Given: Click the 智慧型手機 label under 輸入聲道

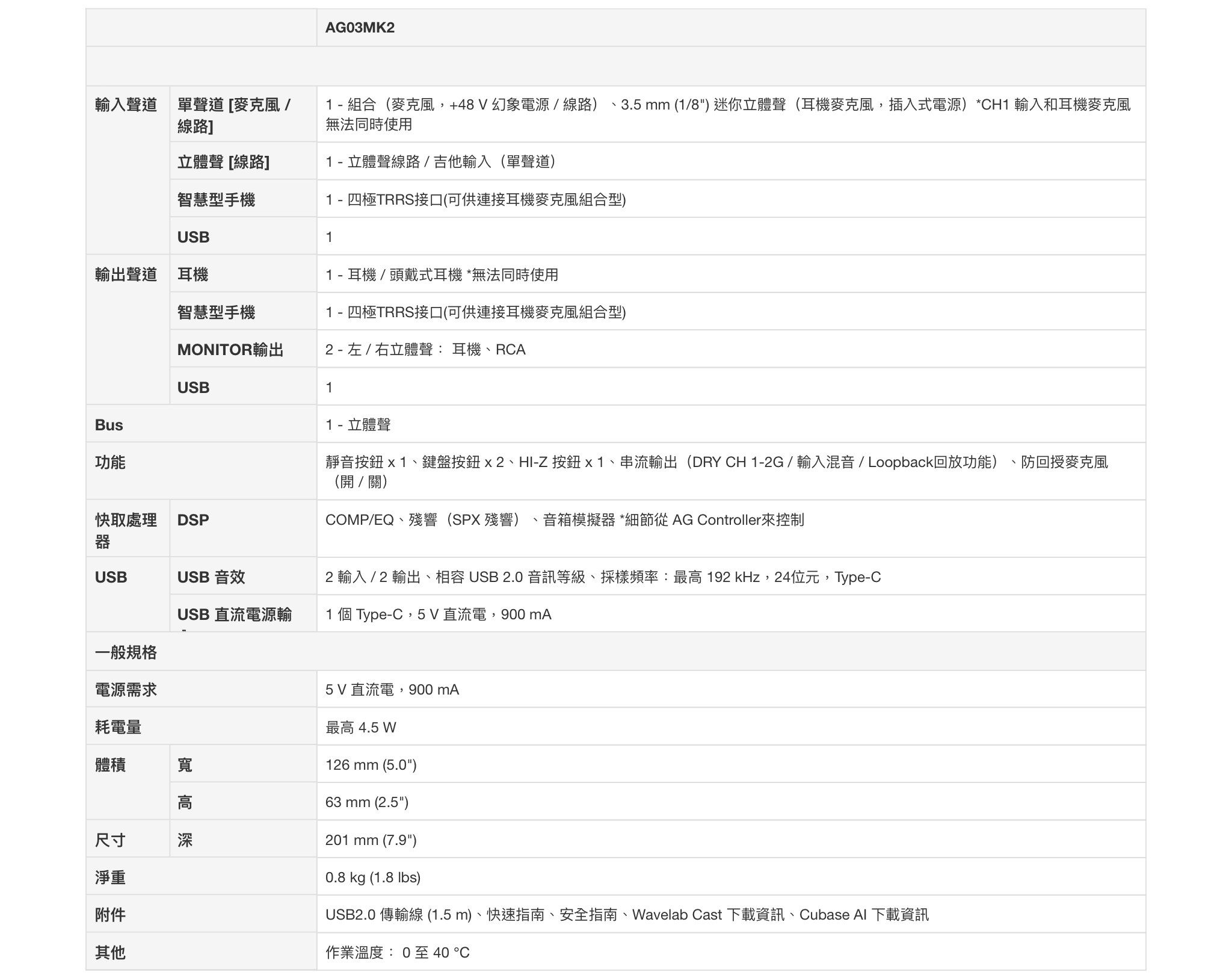Looking at the screenshot, I should [216, 200].
